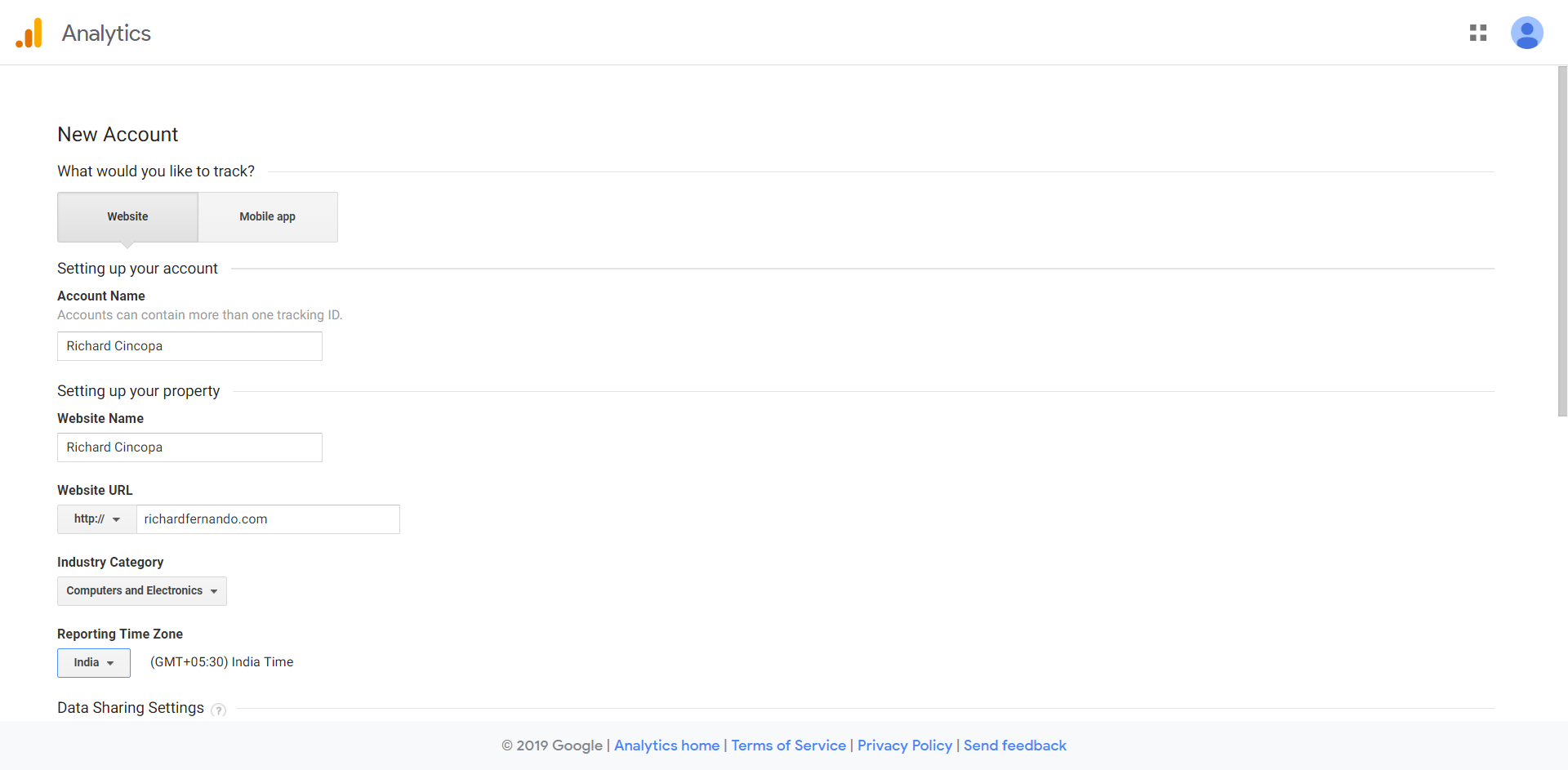The width and height of the screenshot is (1568, 770).
Task: Click the Analytics title text in the header
Action: tap(106, 33)
